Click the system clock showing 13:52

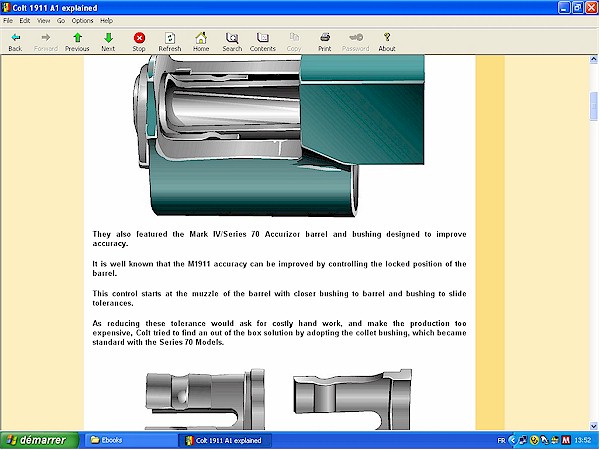coord(583,440)
